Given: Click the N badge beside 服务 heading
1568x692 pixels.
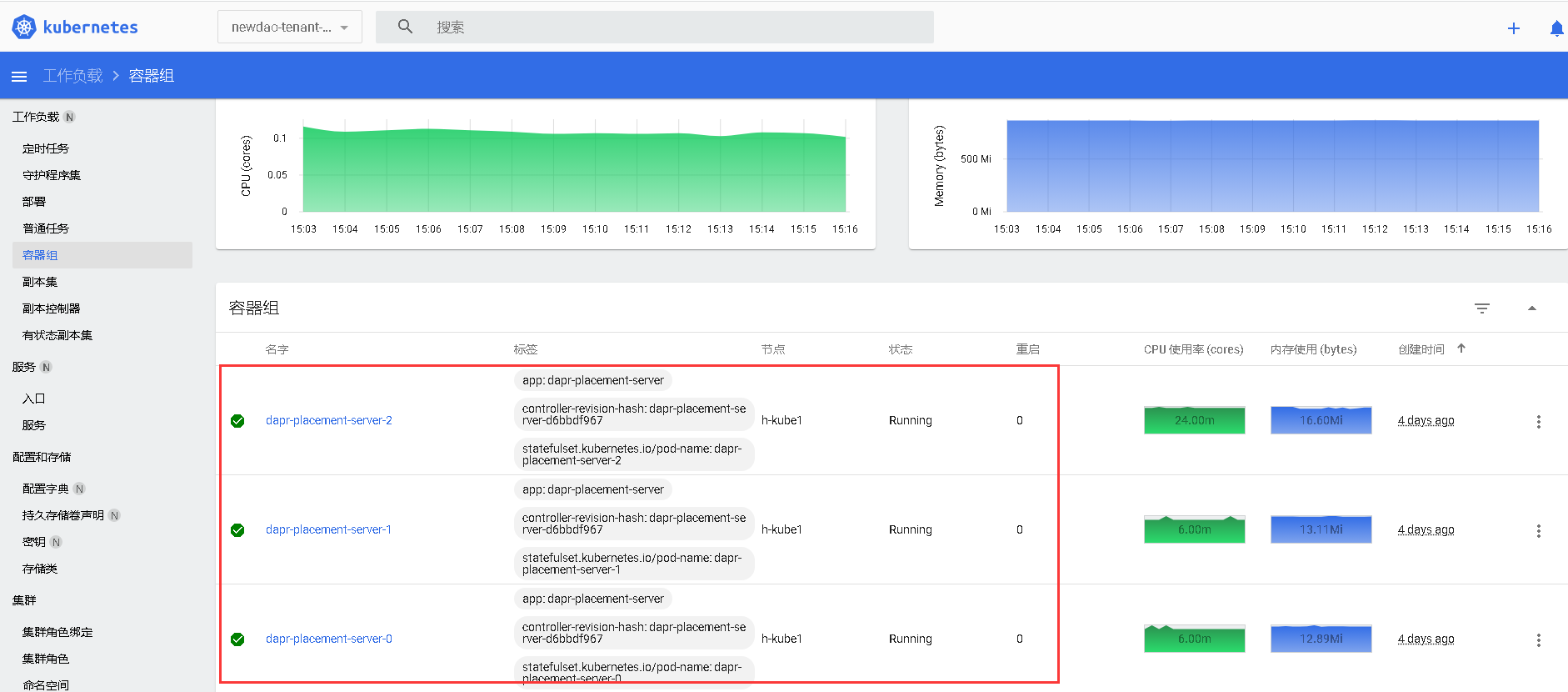Looking at the screenshot, I should point(46,367).
